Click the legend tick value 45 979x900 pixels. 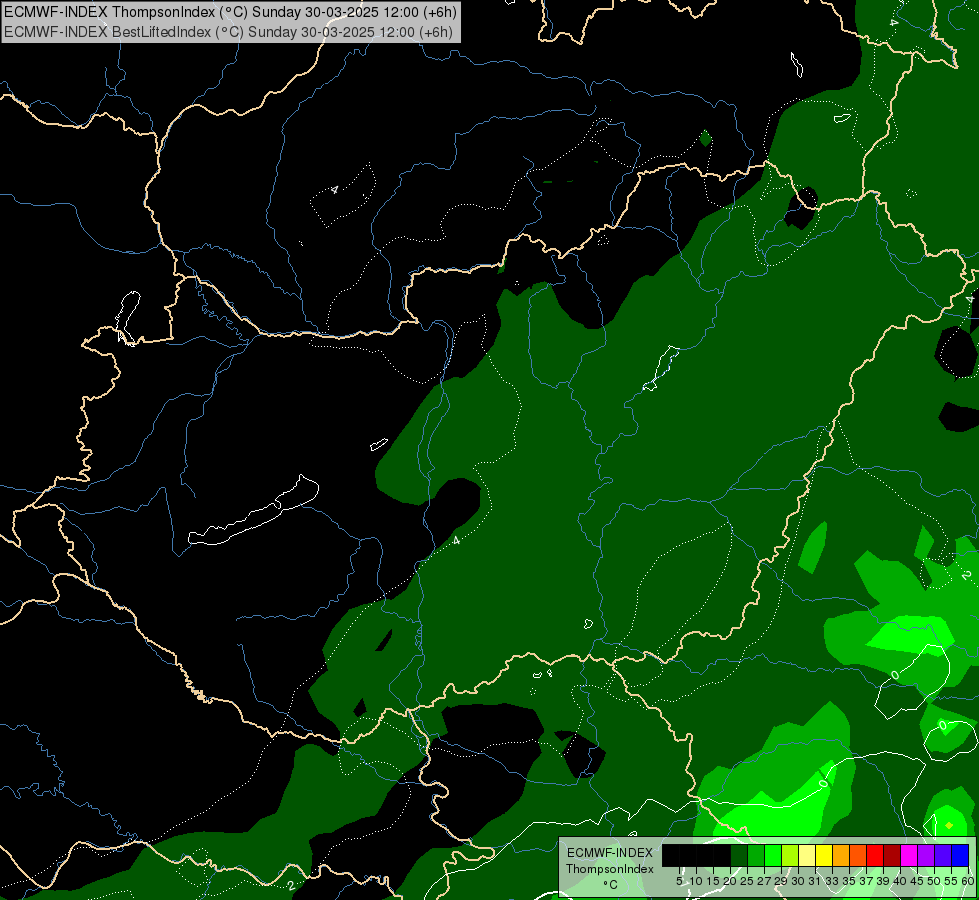(x=917, y=881)
